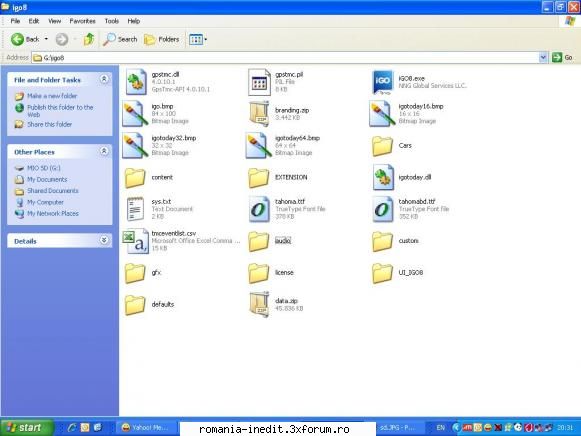Open the Edit menu
The image size is (581, 436).
[34, 21]
